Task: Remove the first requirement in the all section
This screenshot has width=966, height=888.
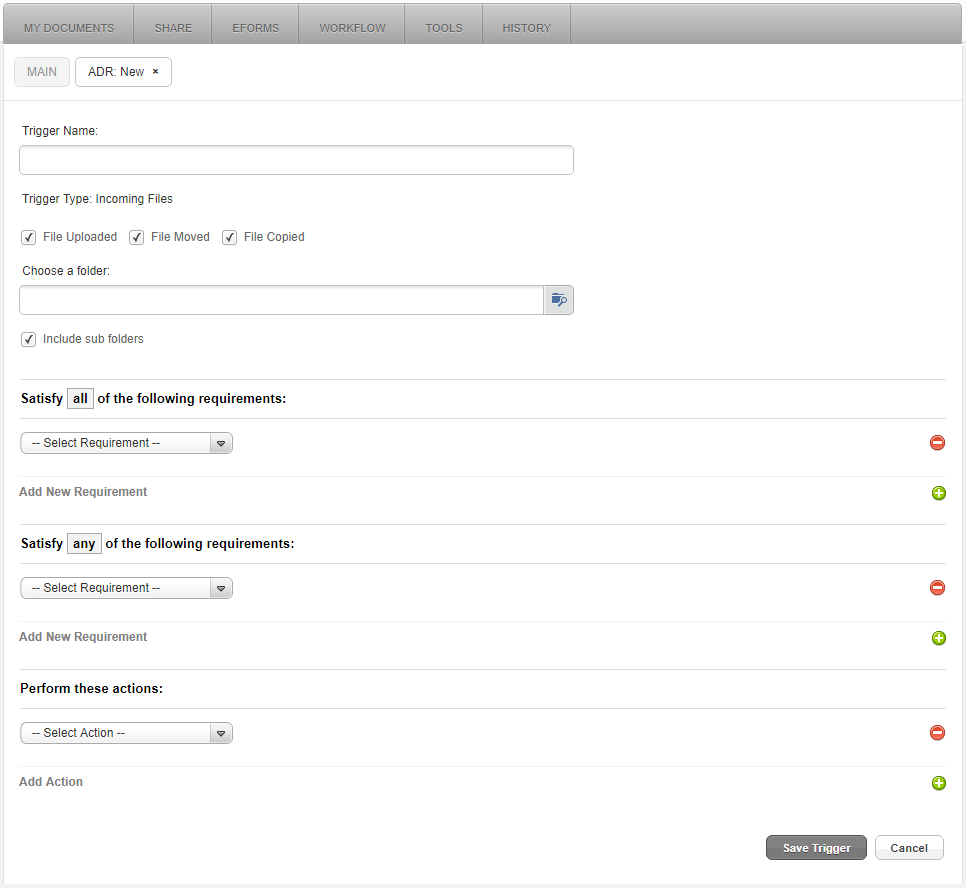Action: 937,442
